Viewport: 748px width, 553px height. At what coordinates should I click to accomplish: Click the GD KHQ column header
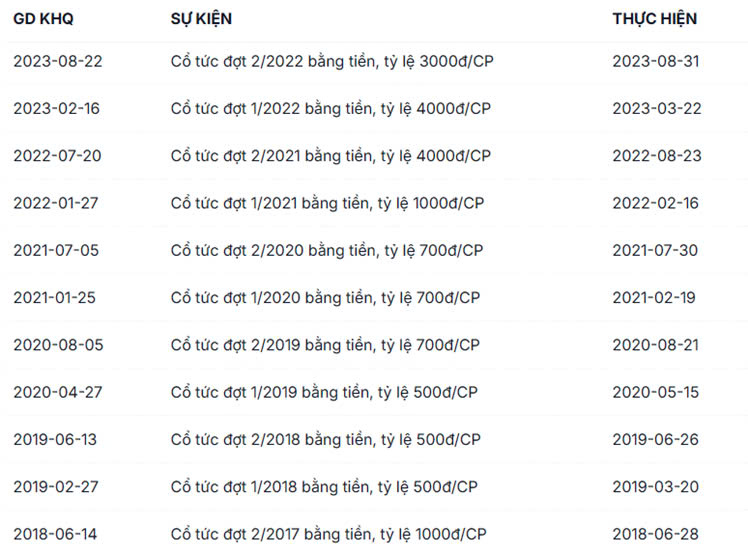tap(43, 19)
